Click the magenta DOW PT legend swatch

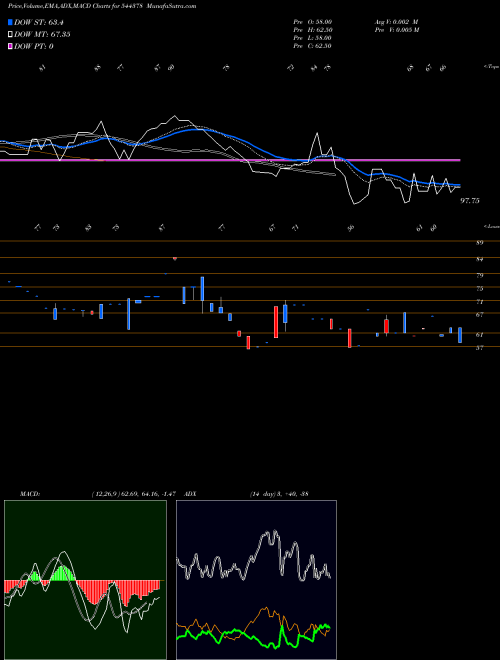click(x=11, y=46)
